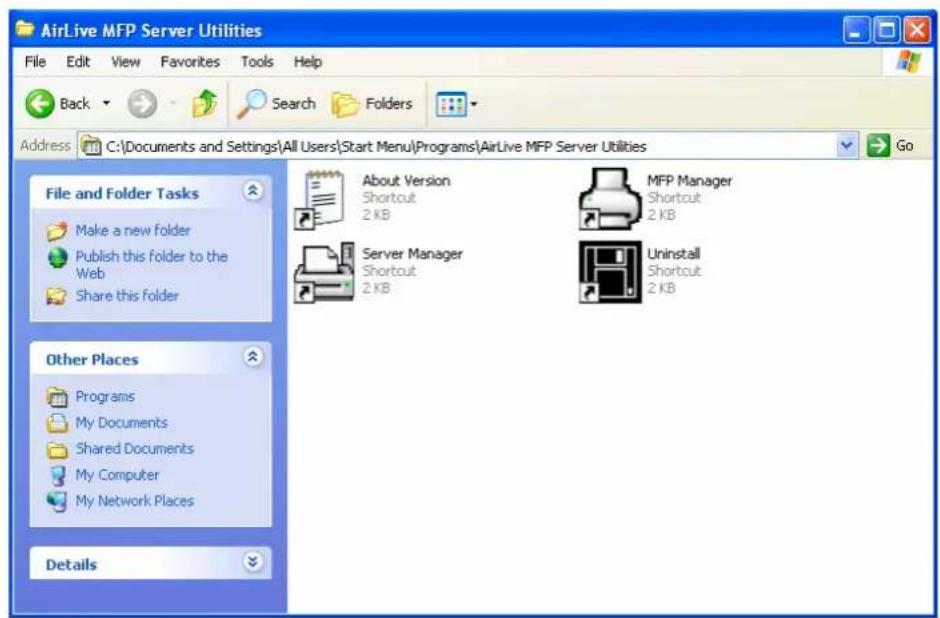Go to Shared Documents link
The height and width of the screenshot is (618, 940).
(134, 448)
